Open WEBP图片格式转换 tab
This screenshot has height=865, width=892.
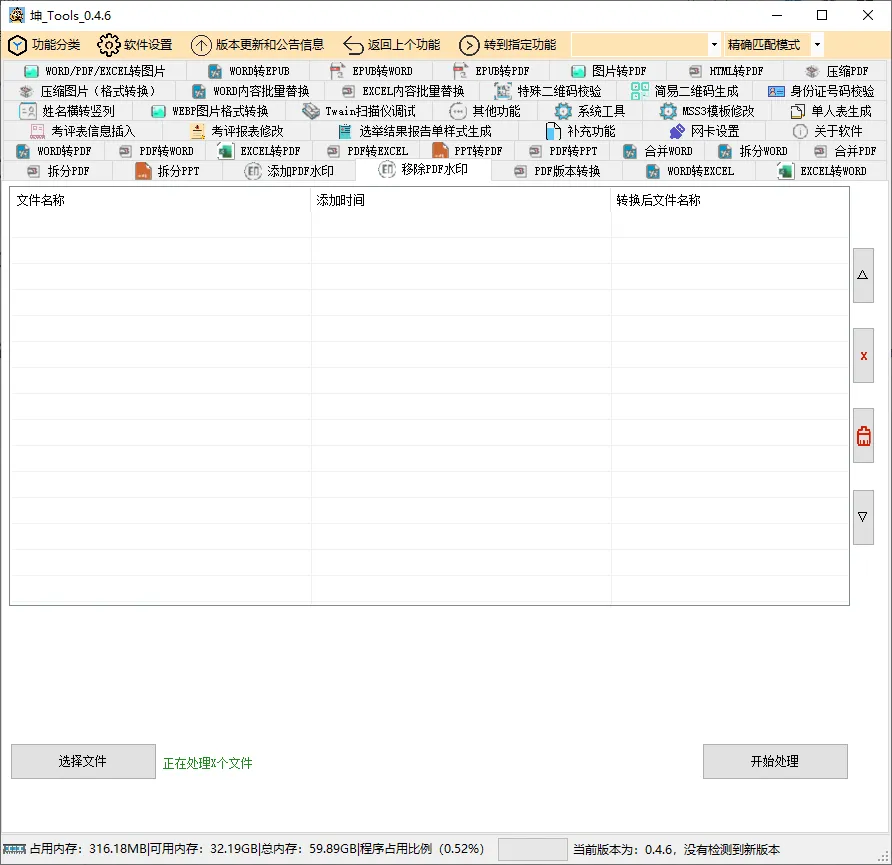(x=209, y=111)
